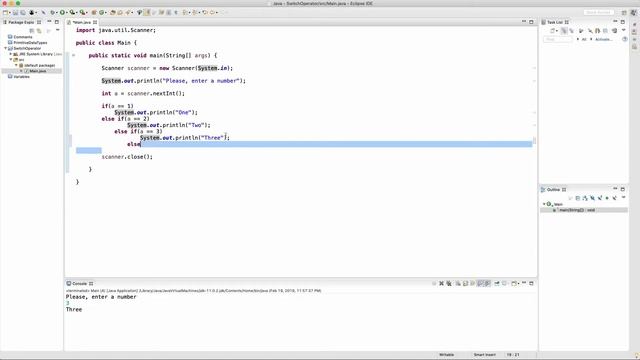Click the Outline tab

(553, 190)
